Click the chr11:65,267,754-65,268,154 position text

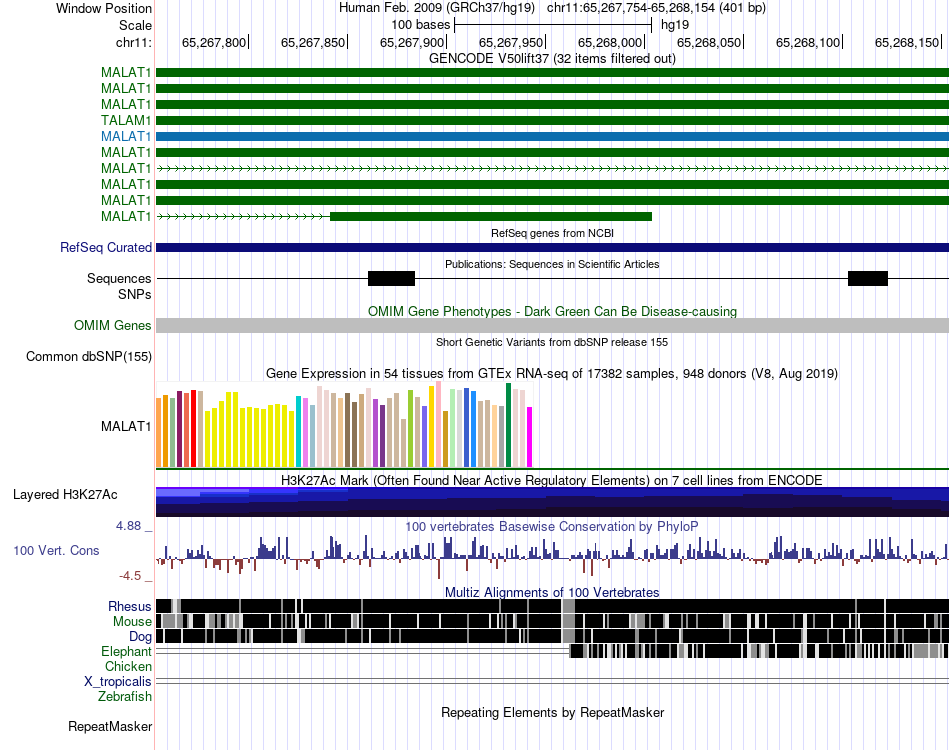(656, 8)
